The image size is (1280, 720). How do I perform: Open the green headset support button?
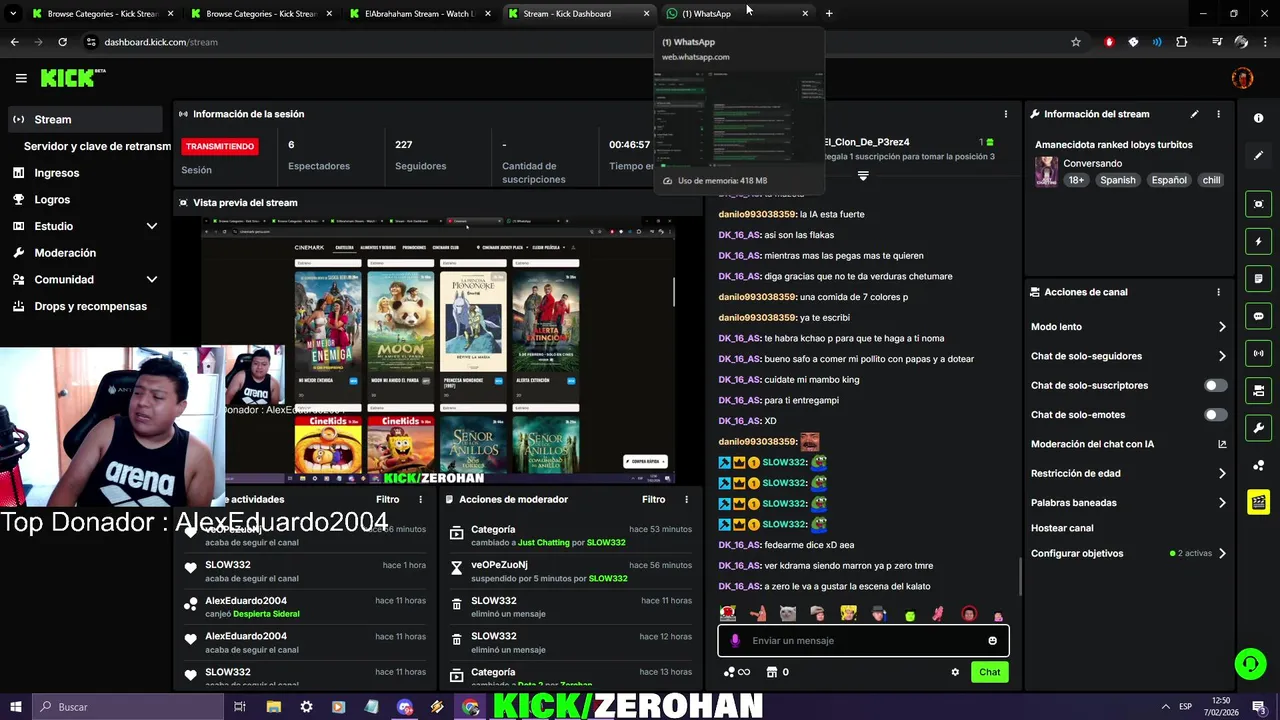click(x=1249, y=663)
